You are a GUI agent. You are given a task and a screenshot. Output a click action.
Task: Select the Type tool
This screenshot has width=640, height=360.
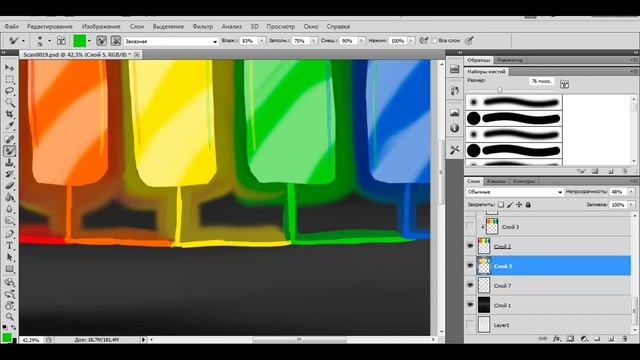(9, 246)
